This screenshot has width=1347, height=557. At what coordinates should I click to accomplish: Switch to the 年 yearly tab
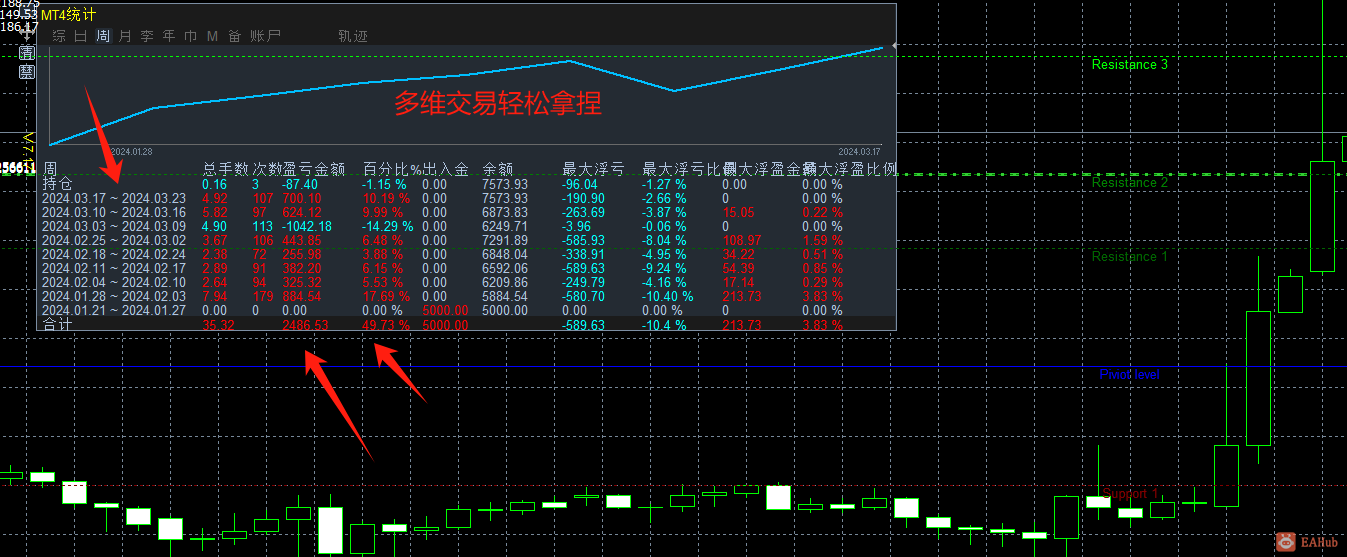[169, 36]
